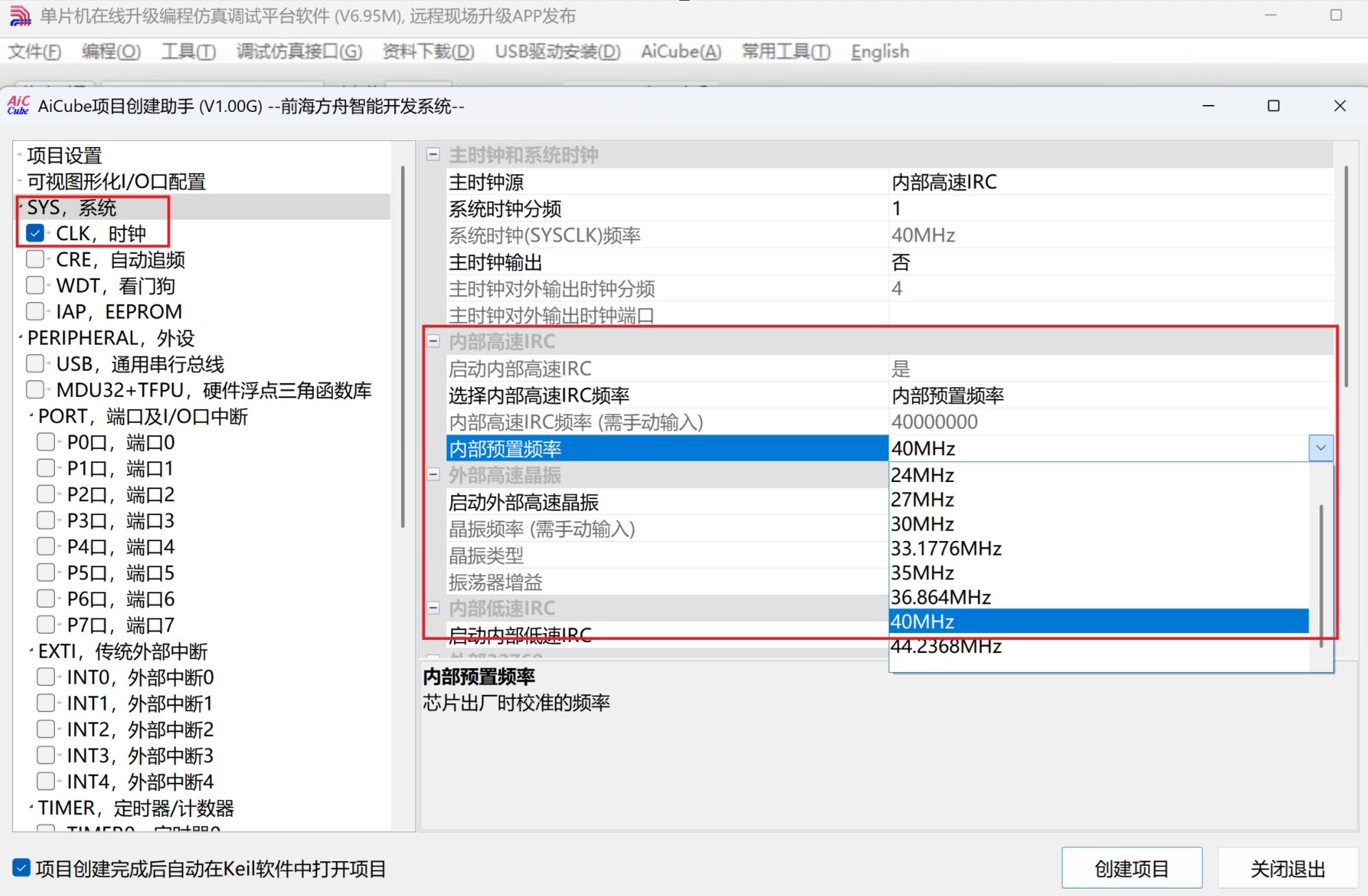1368x896 pixels.
Task: Click the 主时钟源 value 内部高速IRC
Action: pos(1110,182)
